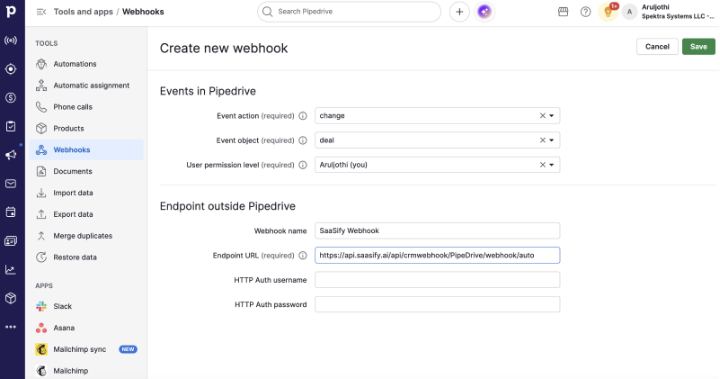The image size is (720, 379).
Task: Open Insights chart icon in nav rail
Action: tap(11, 270)
